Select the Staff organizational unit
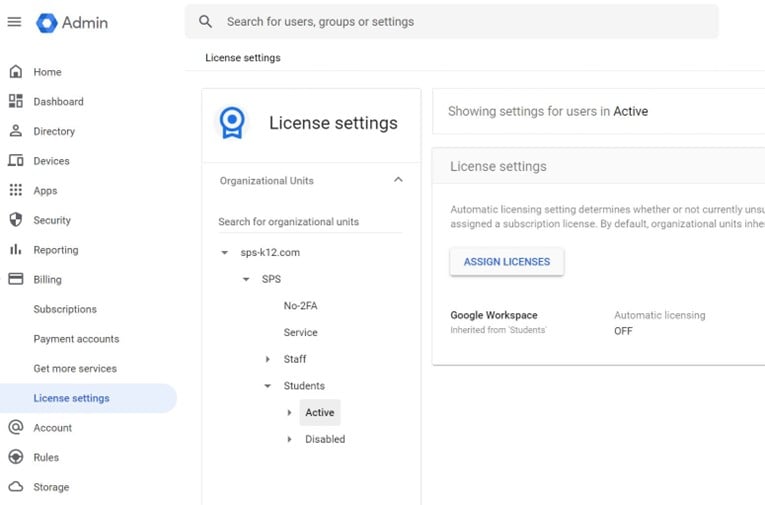Viewport: 765px width, 505px height. pos(295,359)
